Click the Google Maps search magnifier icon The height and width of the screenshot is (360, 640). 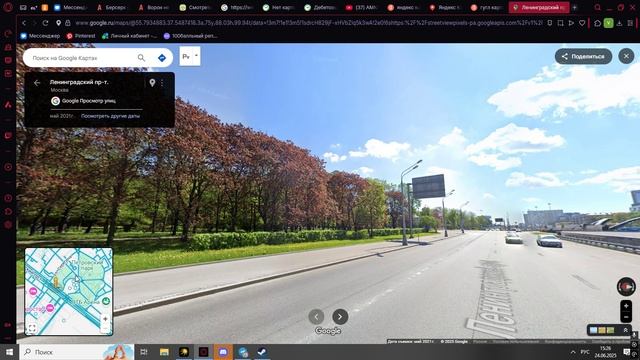pyautogui.click(x=141, y=58)
